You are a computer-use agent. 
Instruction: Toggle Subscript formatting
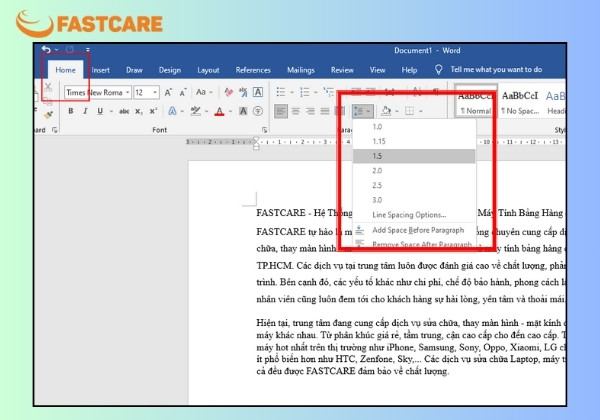[x=139, y=111]
